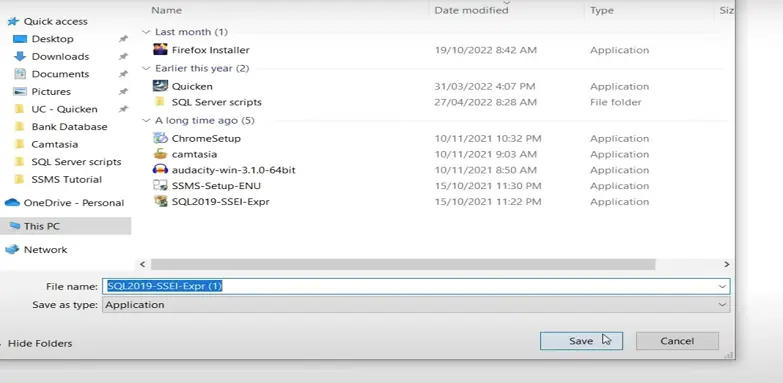Click the pin icon beside UC - Quicken
This screenshot has width=783, height=383.
point(123,109)
